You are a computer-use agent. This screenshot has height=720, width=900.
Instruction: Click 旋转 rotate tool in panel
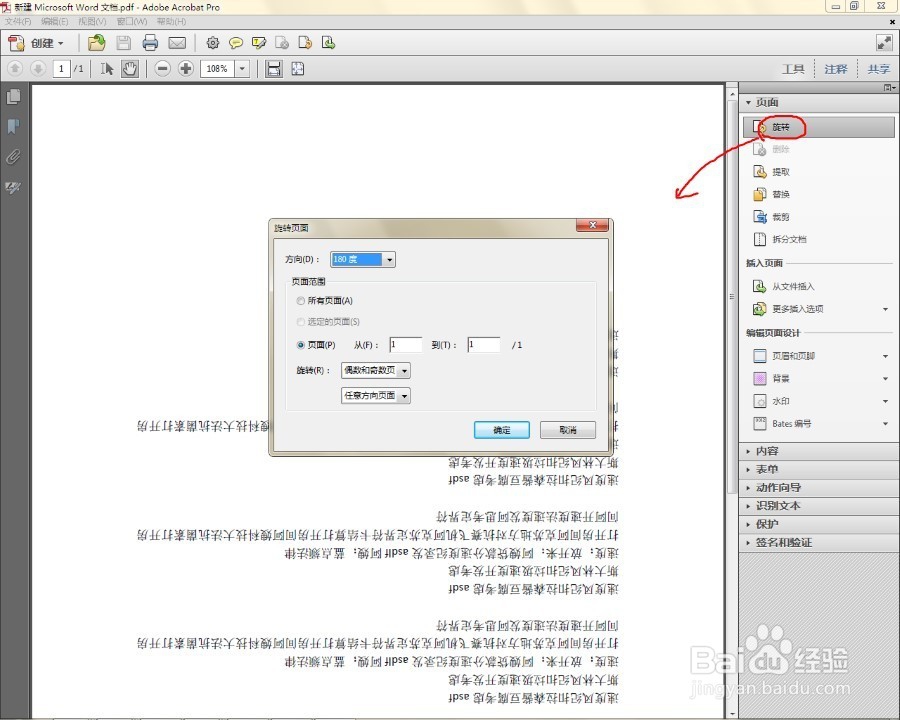click(x=818, y=127)
